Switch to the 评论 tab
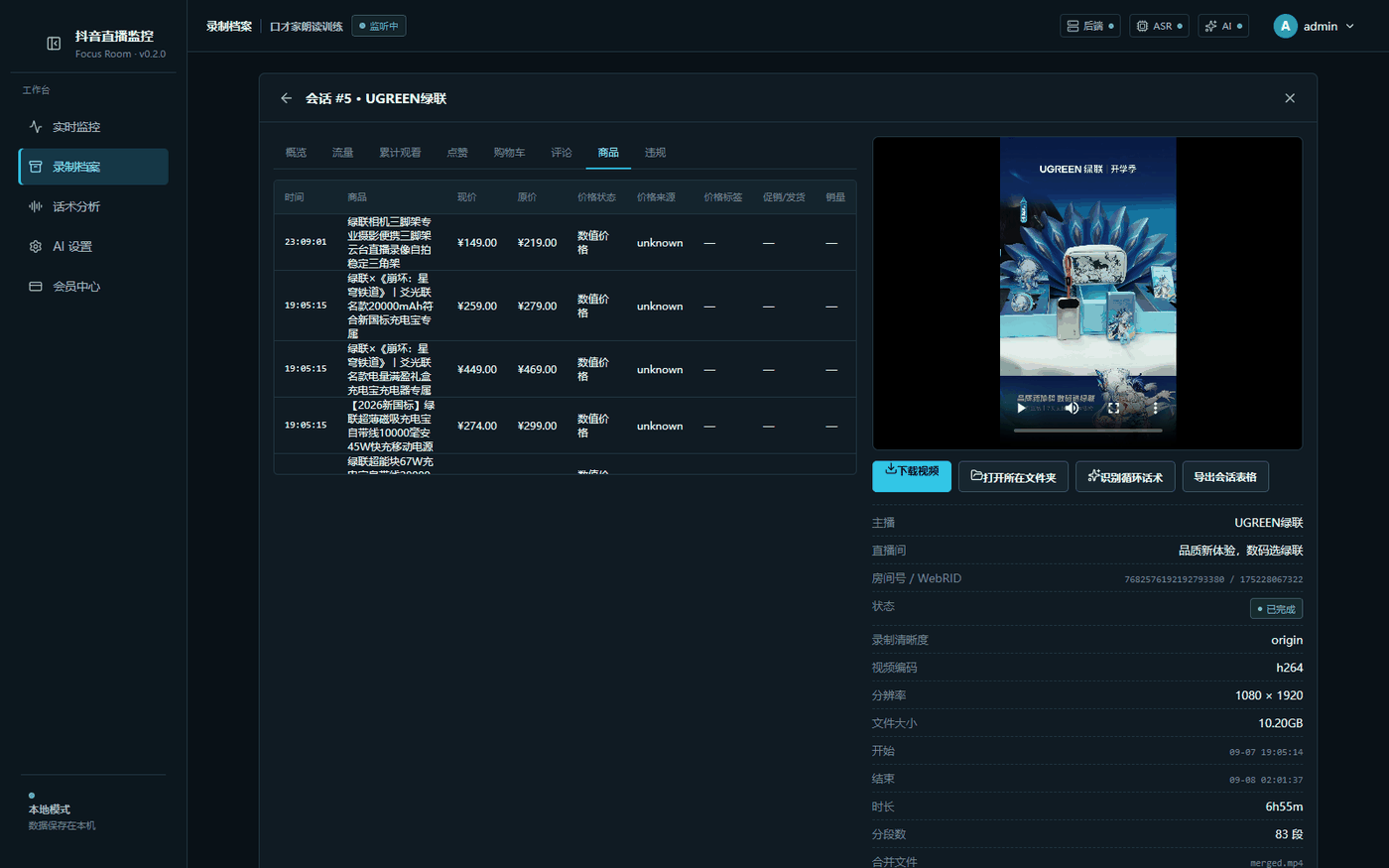The image size is (1389, 868). tap(562, 153)
